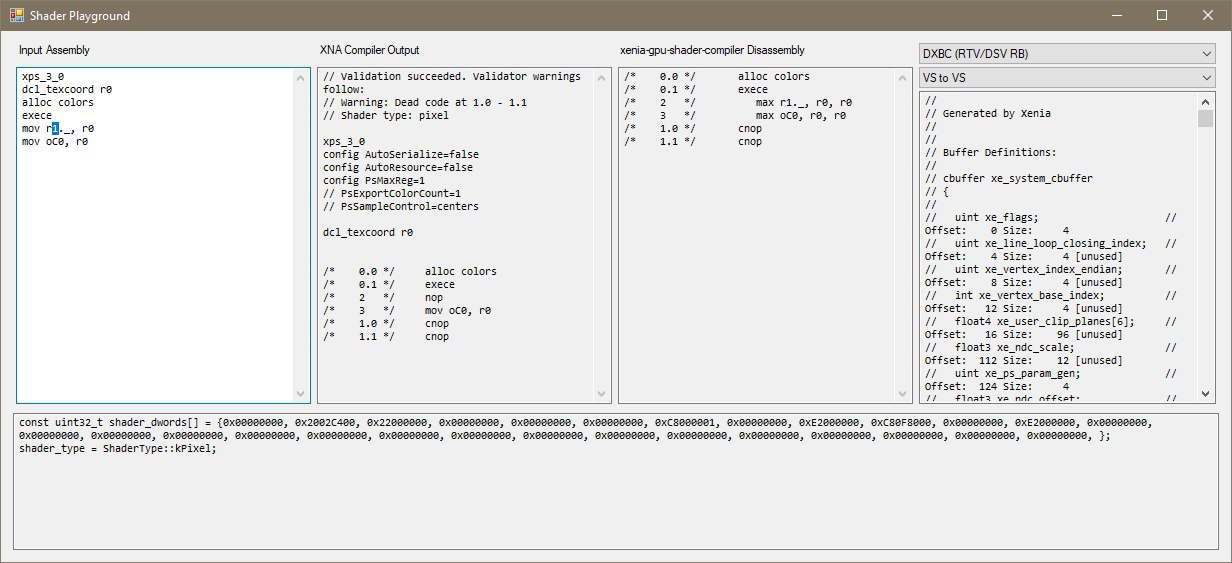
Task: Click 'config PsMaxReg=1' line
Action: pyautogui.click(x=374, y=180)
